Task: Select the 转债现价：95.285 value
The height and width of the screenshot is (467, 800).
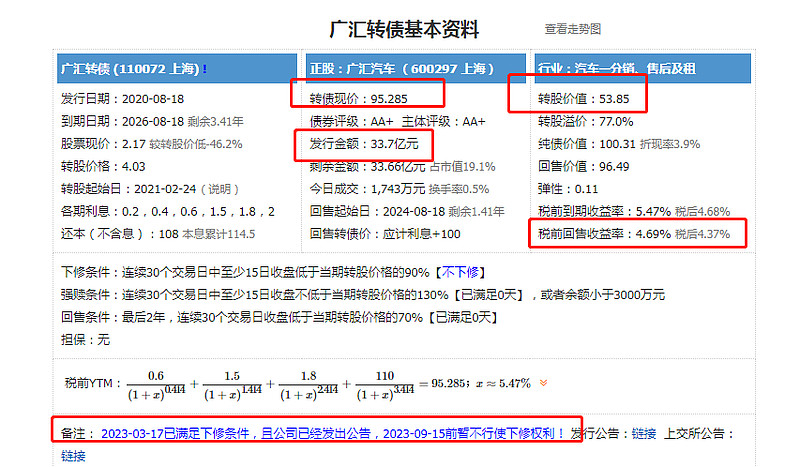Action: [359, 99]
